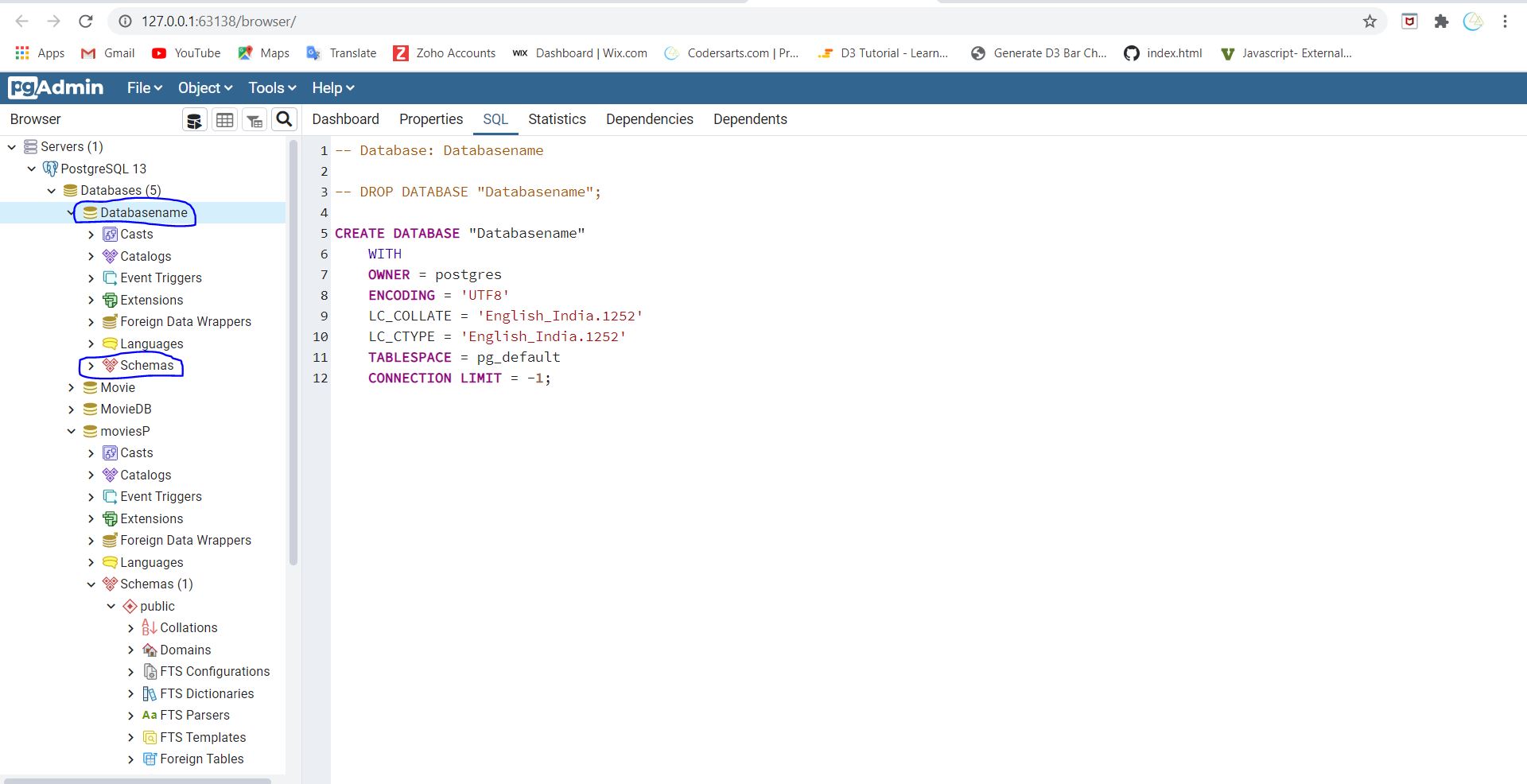
Task: Click the Domains icon
Action: 150,650
